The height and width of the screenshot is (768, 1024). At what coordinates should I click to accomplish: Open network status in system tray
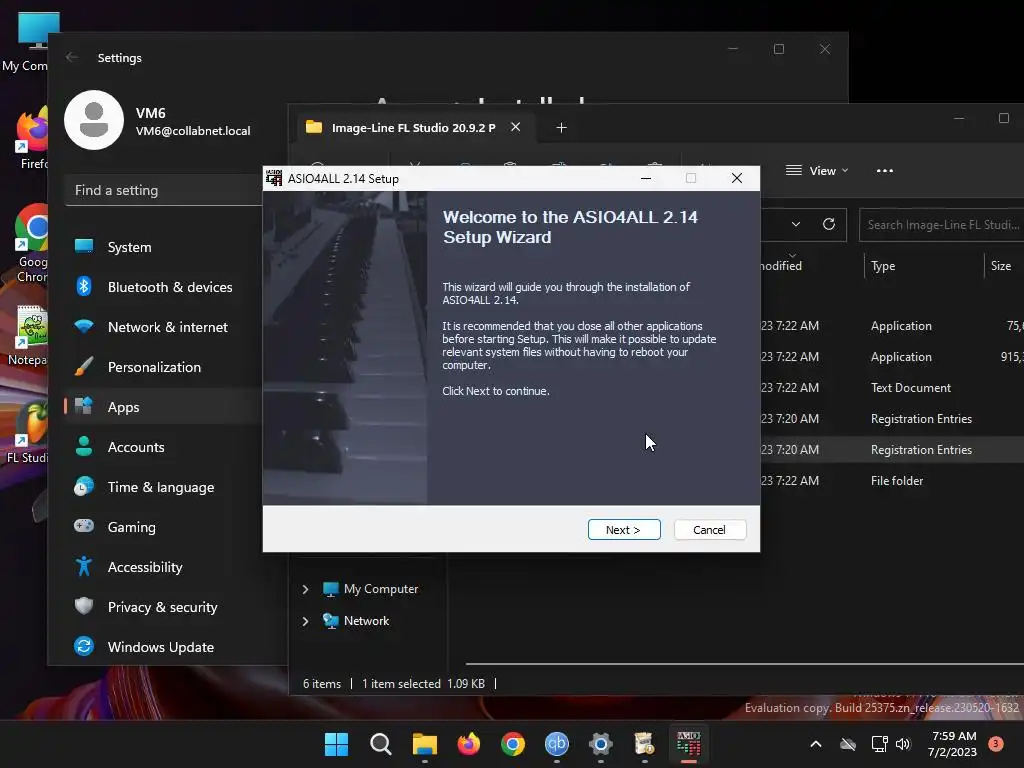coord(879,744)
